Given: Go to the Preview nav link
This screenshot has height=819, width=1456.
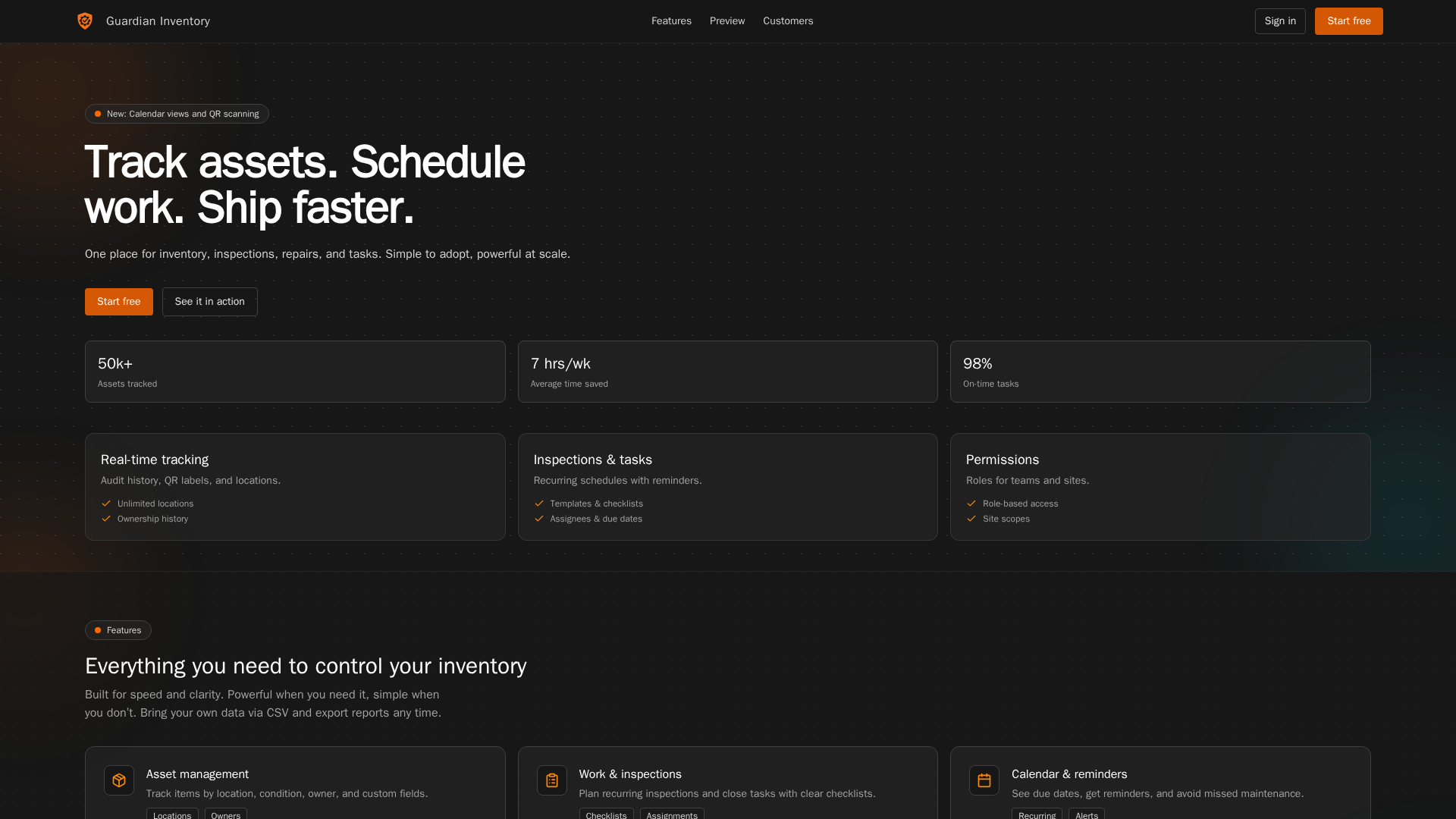Looking at the screenshot, I should pyautogui.click(x=727, y=21).
